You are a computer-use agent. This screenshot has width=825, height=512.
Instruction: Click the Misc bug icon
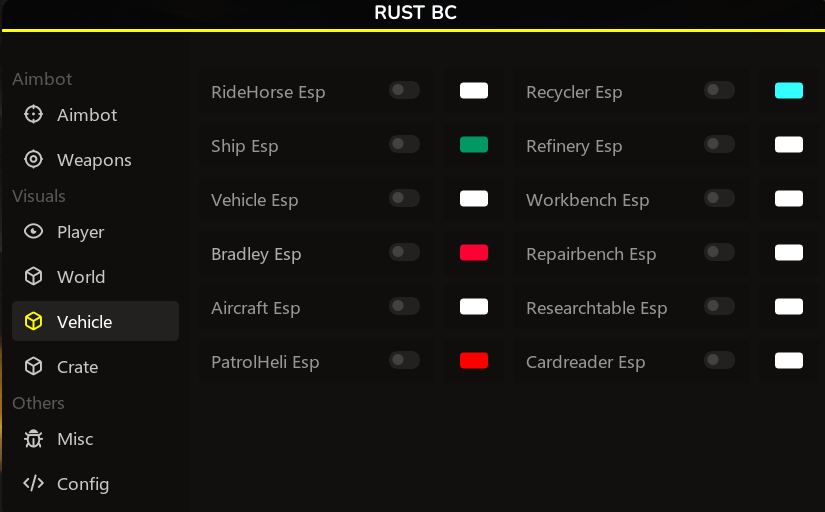pyautogui.click(x=34, y=439)
